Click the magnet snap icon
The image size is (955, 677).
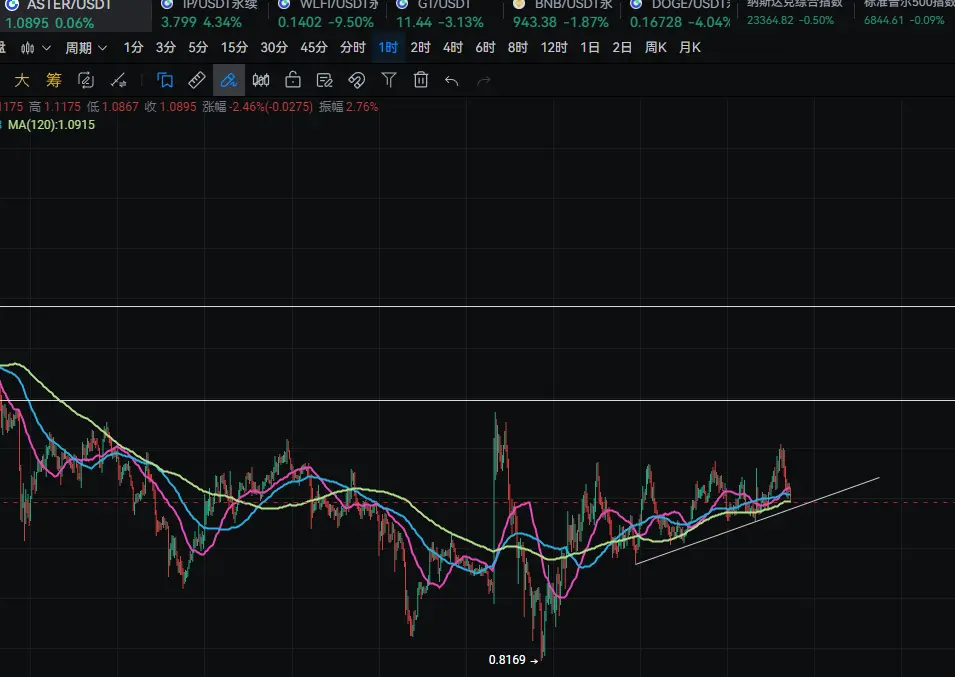[357, 80]
